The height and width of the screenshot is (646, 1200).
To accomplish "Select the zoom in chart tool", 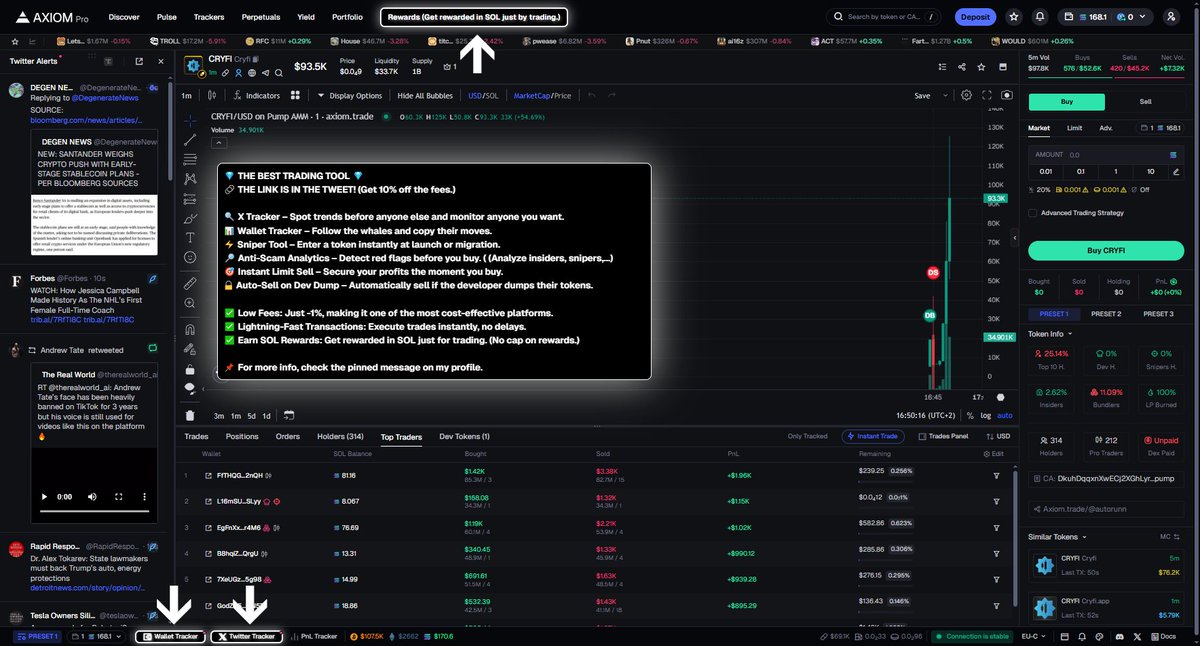I will [190, 304].
